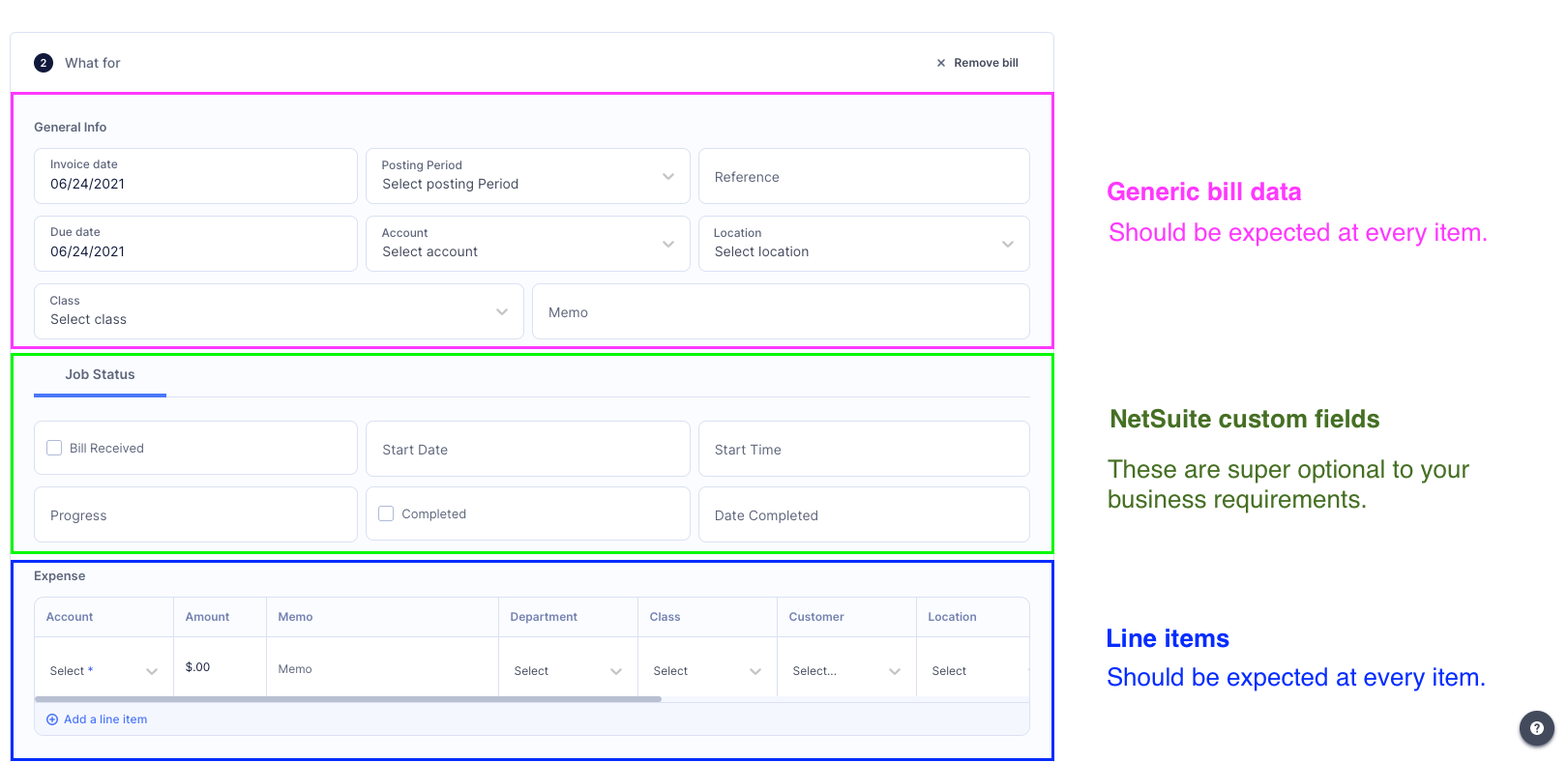Click the Invoice date field
The width and height of the screenshot is (1568, 762).
[195, 176]
